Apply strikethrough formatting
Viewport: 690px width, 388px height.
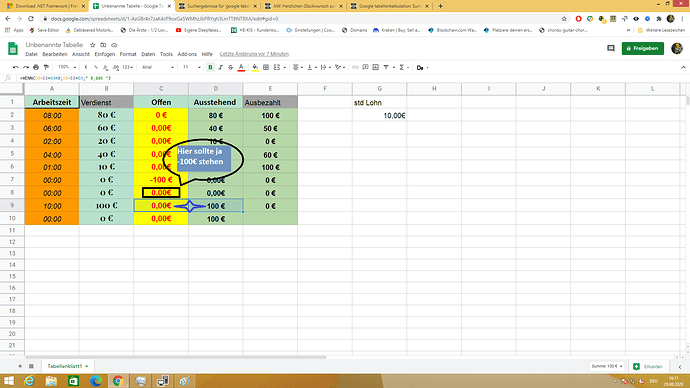click(231, 67)
